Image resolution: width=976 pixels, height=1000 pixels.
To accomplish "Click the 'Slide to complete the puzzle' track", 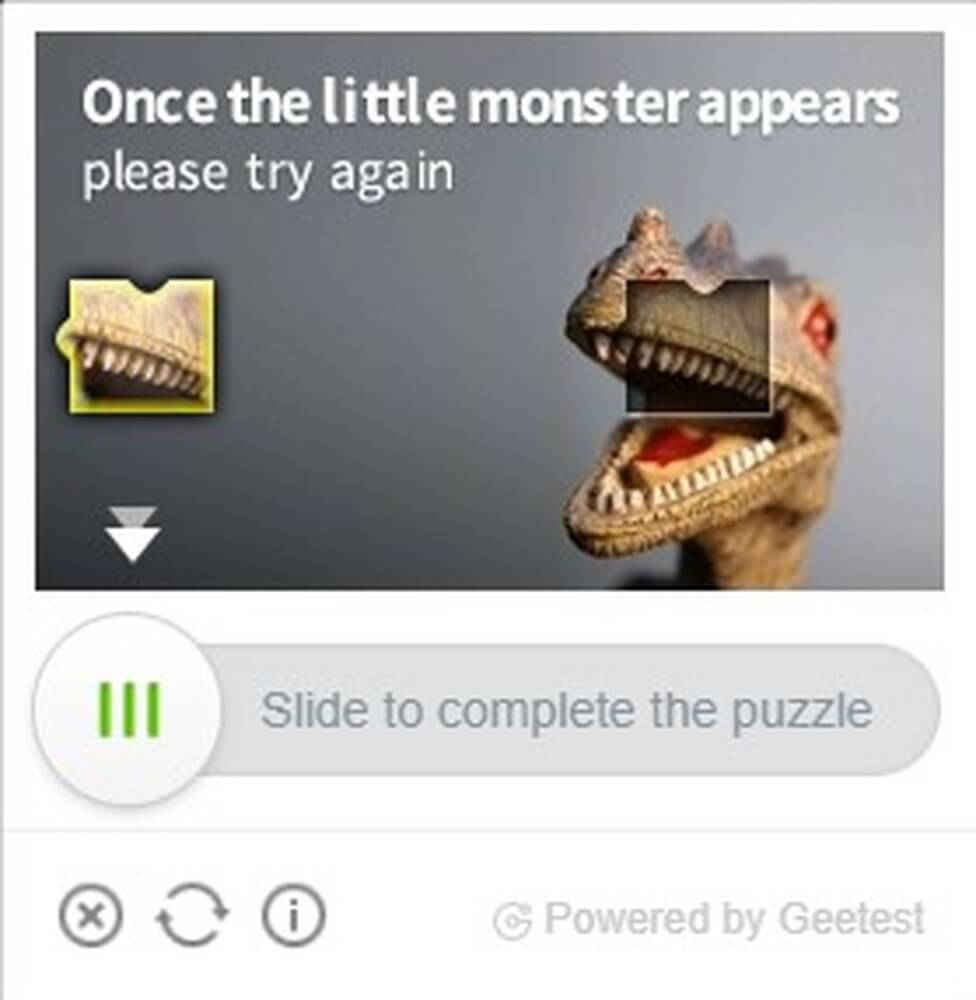I will 568,710.
